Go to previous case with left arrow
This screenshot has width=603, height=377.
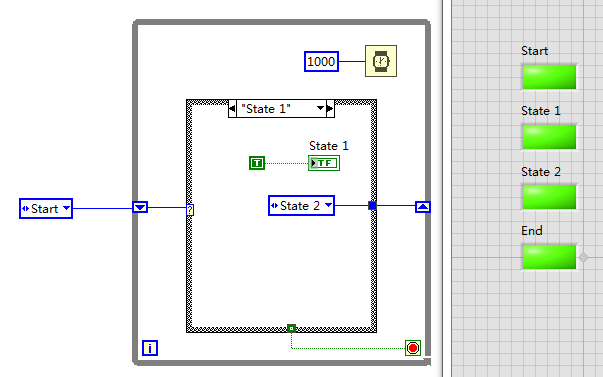tap(232, 109)
